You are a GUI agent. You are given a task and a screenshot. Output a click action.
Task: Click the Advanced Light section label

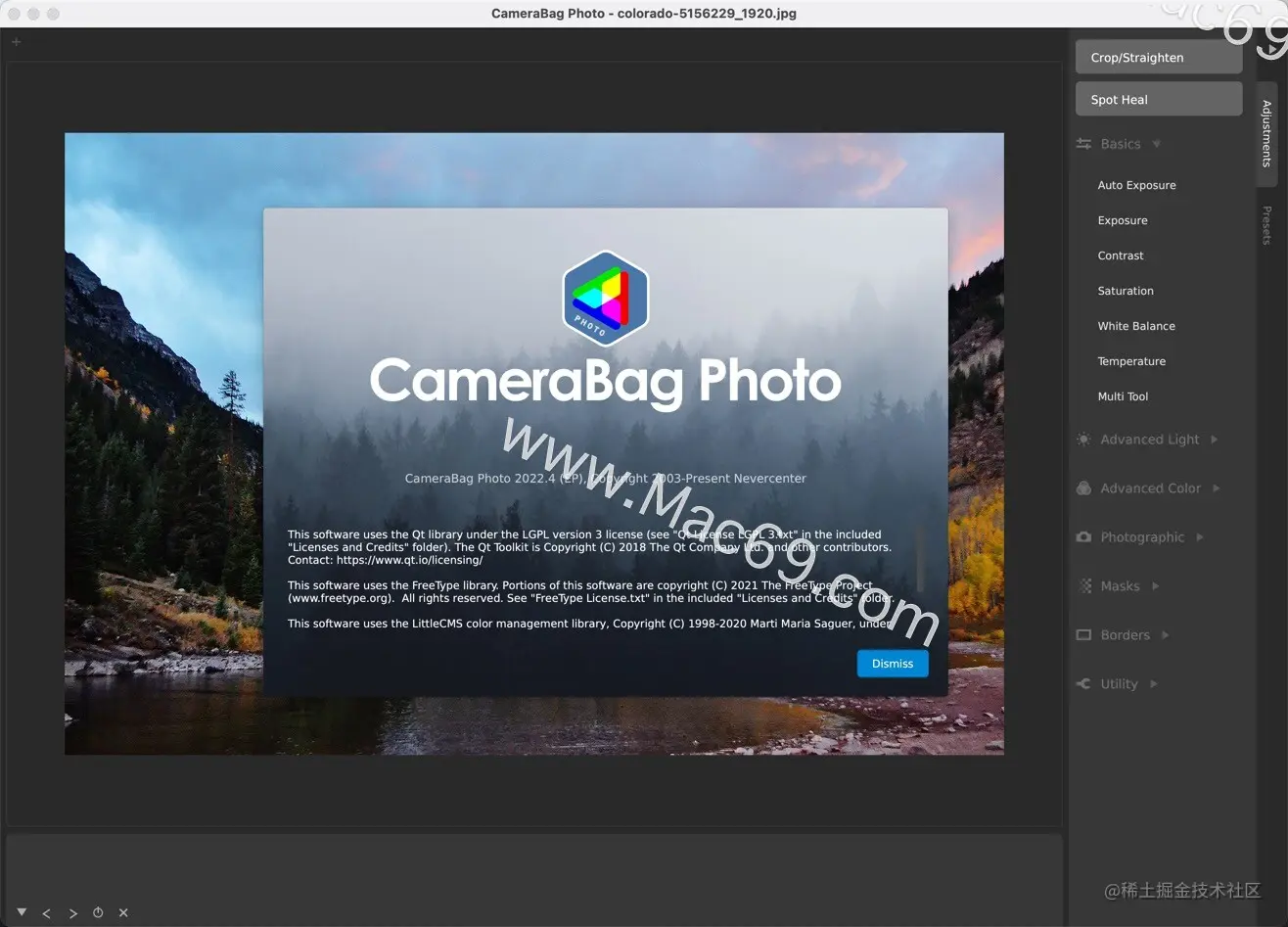pyautogui.click(x=1149, y=440)
